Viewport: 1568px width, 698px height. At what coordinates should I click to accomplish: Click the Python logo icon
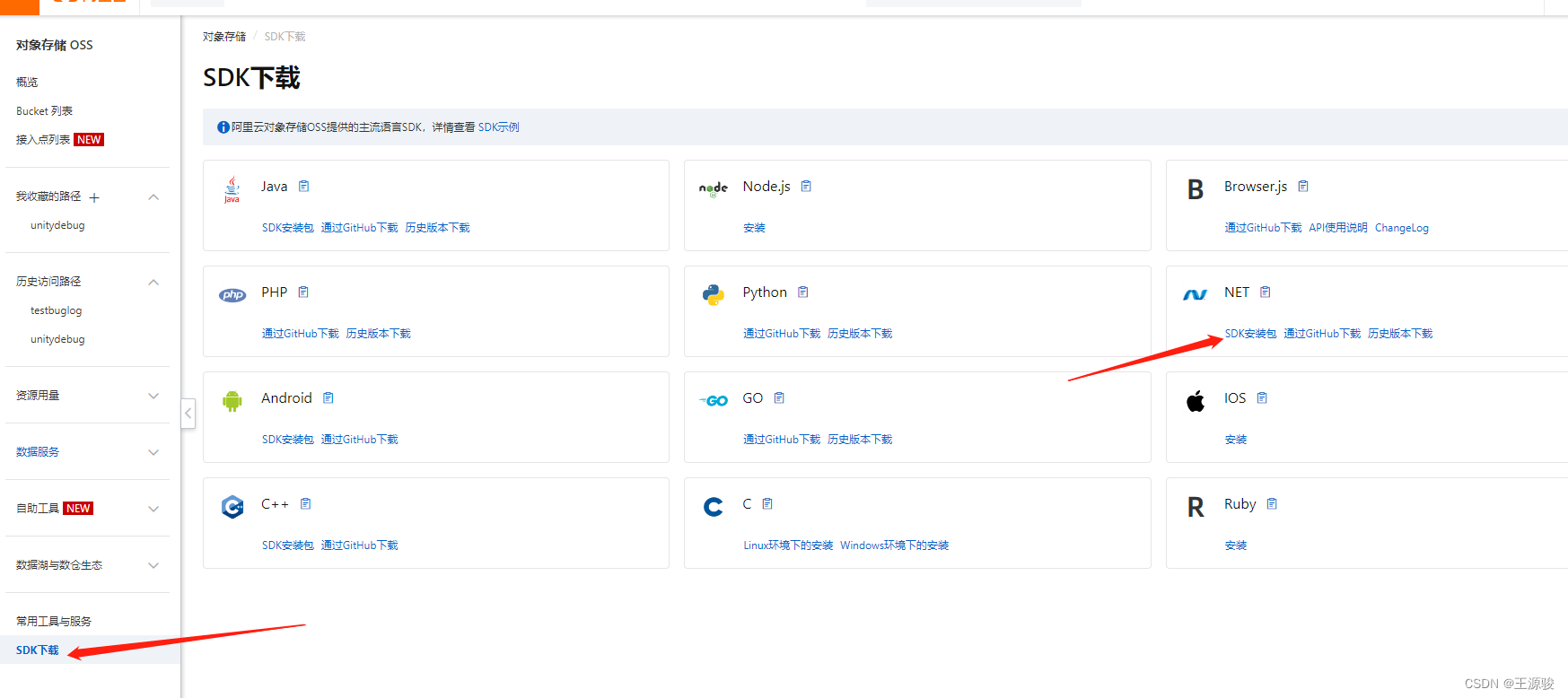714,295
